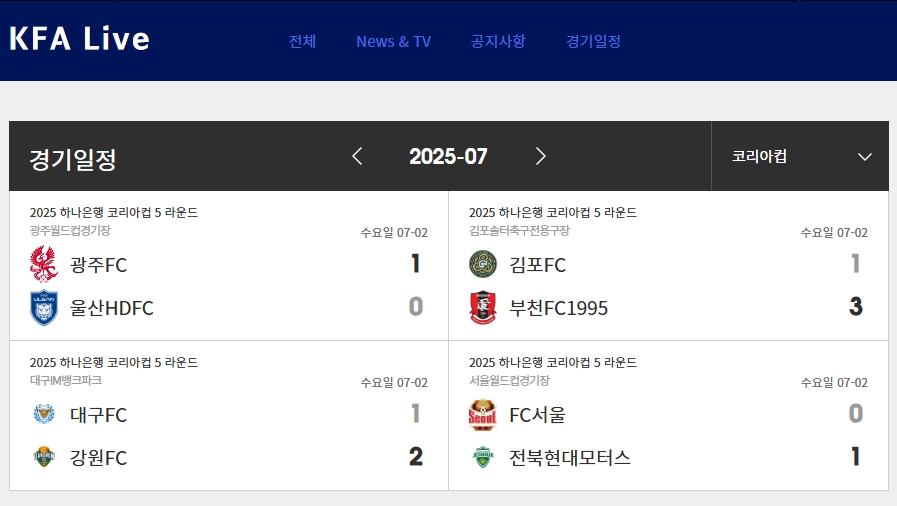Click the KFA Live logo
The height and width of the screenshot is (506, 897).
(x=79, y=39)
